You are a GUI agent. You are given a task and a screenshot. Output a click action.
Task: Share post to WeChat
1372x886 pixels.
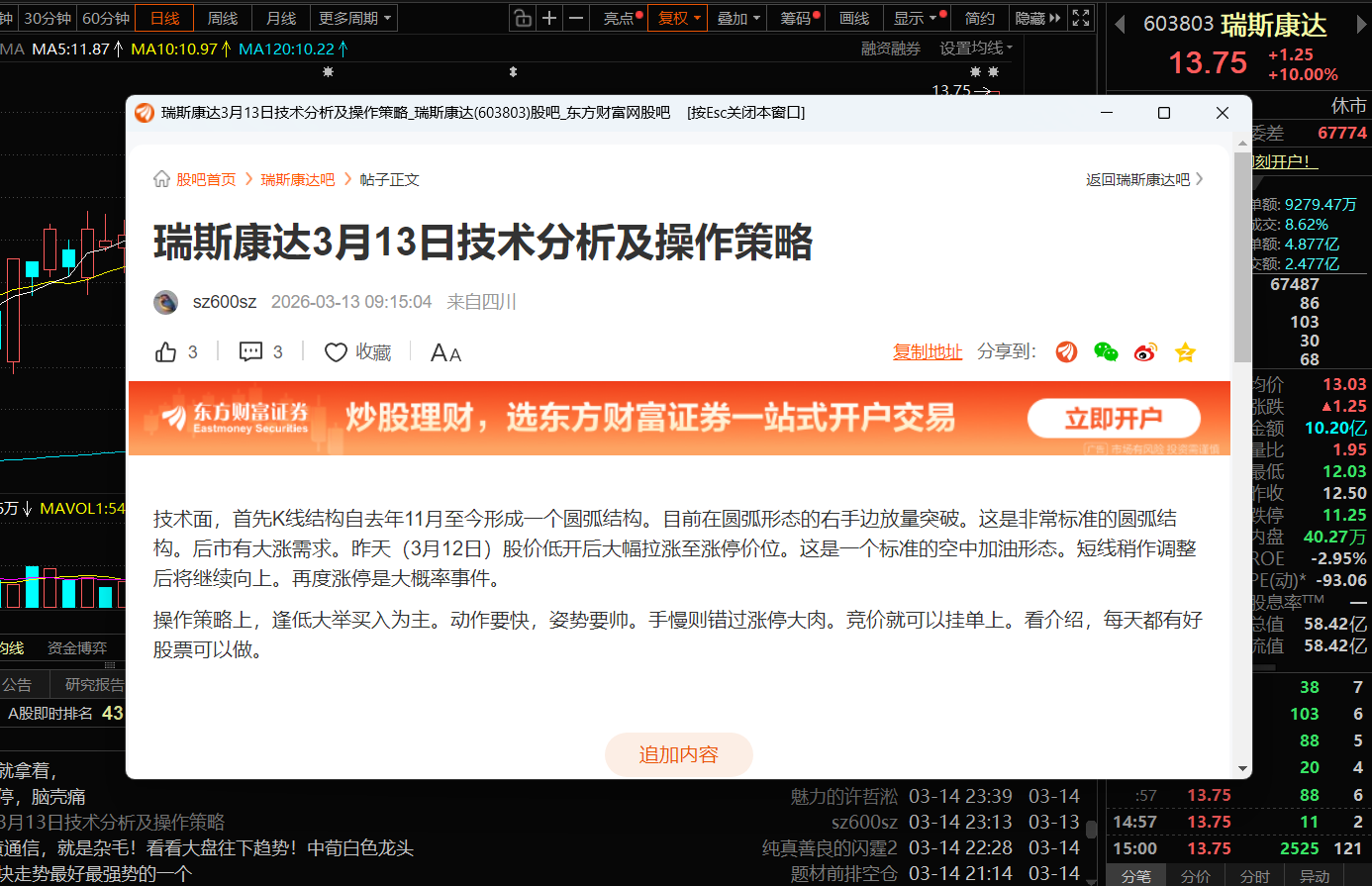coord(1106,351)
